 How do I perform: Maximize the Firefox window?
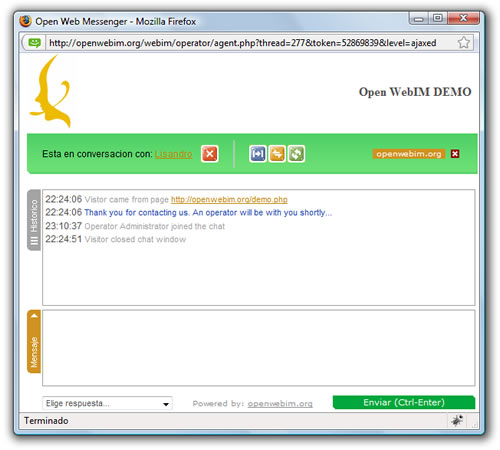coord(438,18)
